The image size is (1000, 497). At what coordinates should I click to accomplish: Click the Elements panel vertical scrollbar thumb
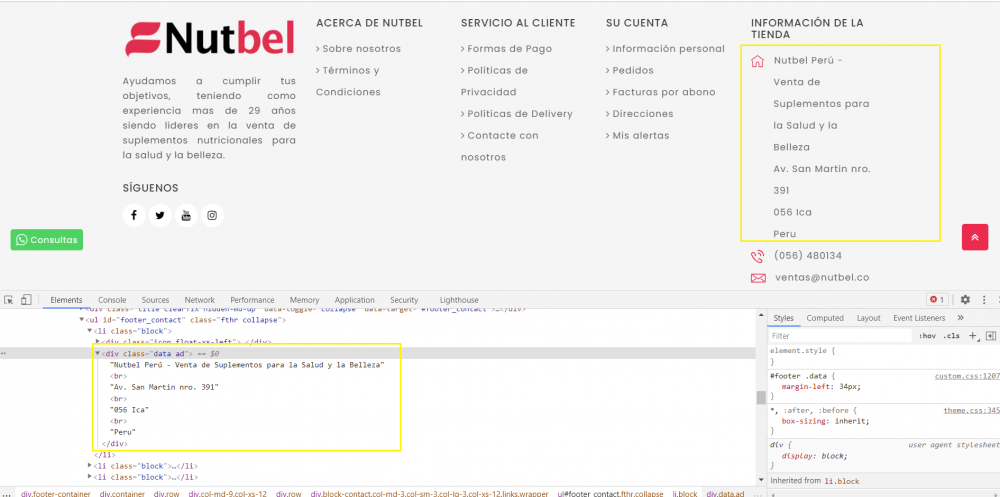click(760, 397)
